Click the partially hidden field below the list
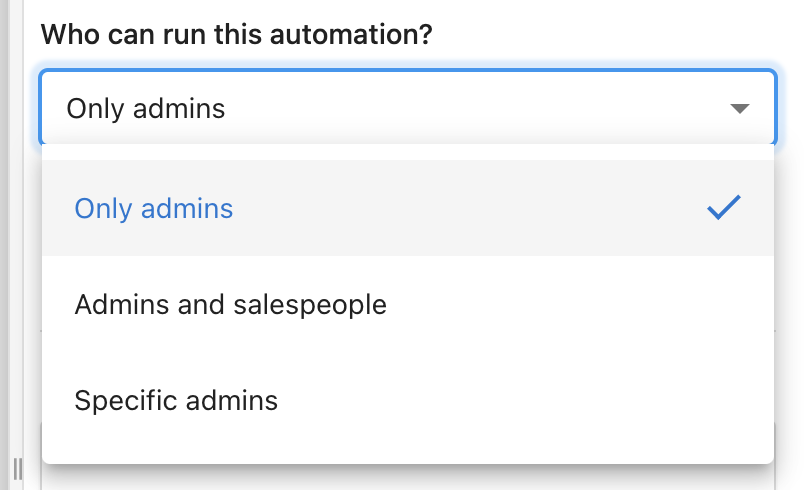 pos(408,477)
